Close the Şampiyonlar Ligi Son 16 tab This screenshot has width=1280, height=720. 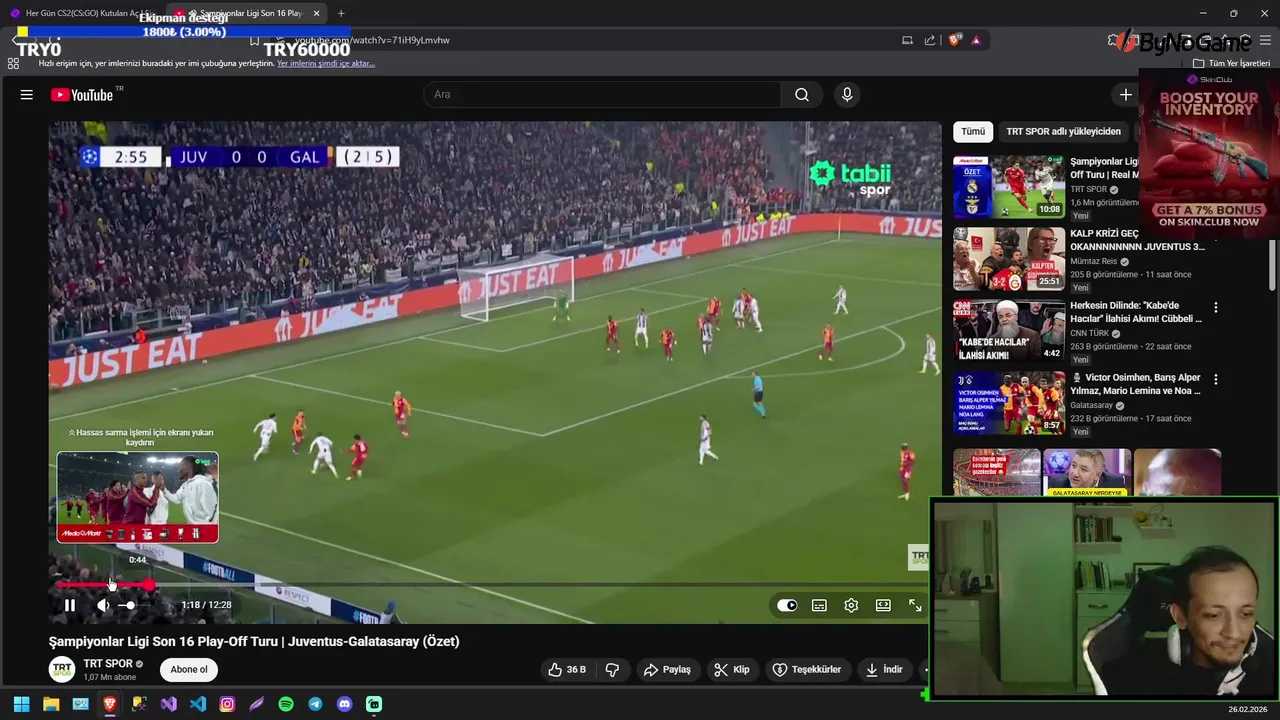click(x=316, y=13)
